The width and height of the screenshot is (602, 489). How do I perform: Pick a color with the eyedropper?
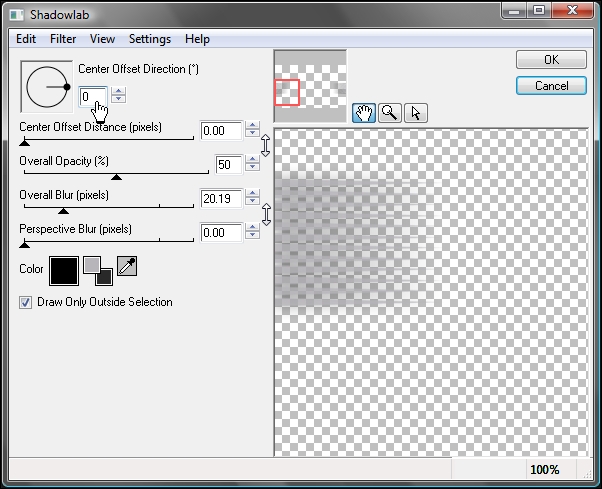[x=127, y=266]
